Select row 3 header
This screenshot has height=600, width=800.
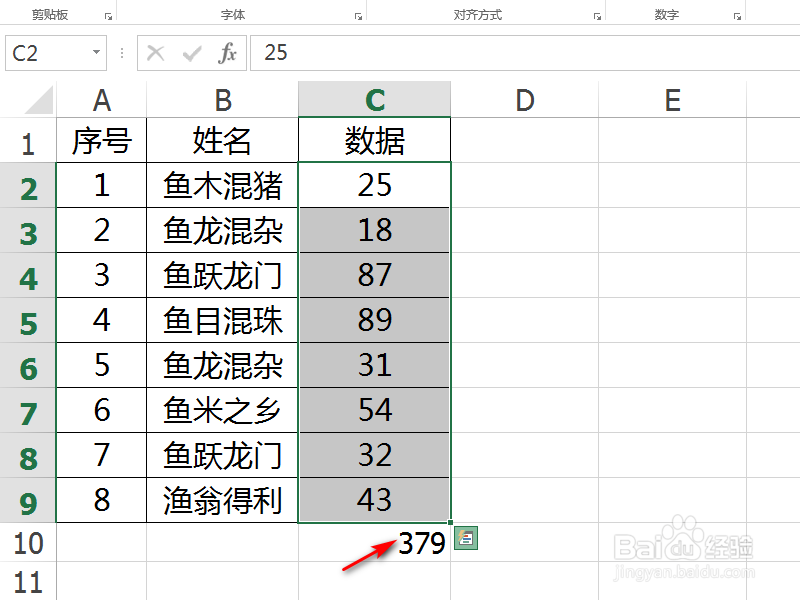click(x=28, y=230)
